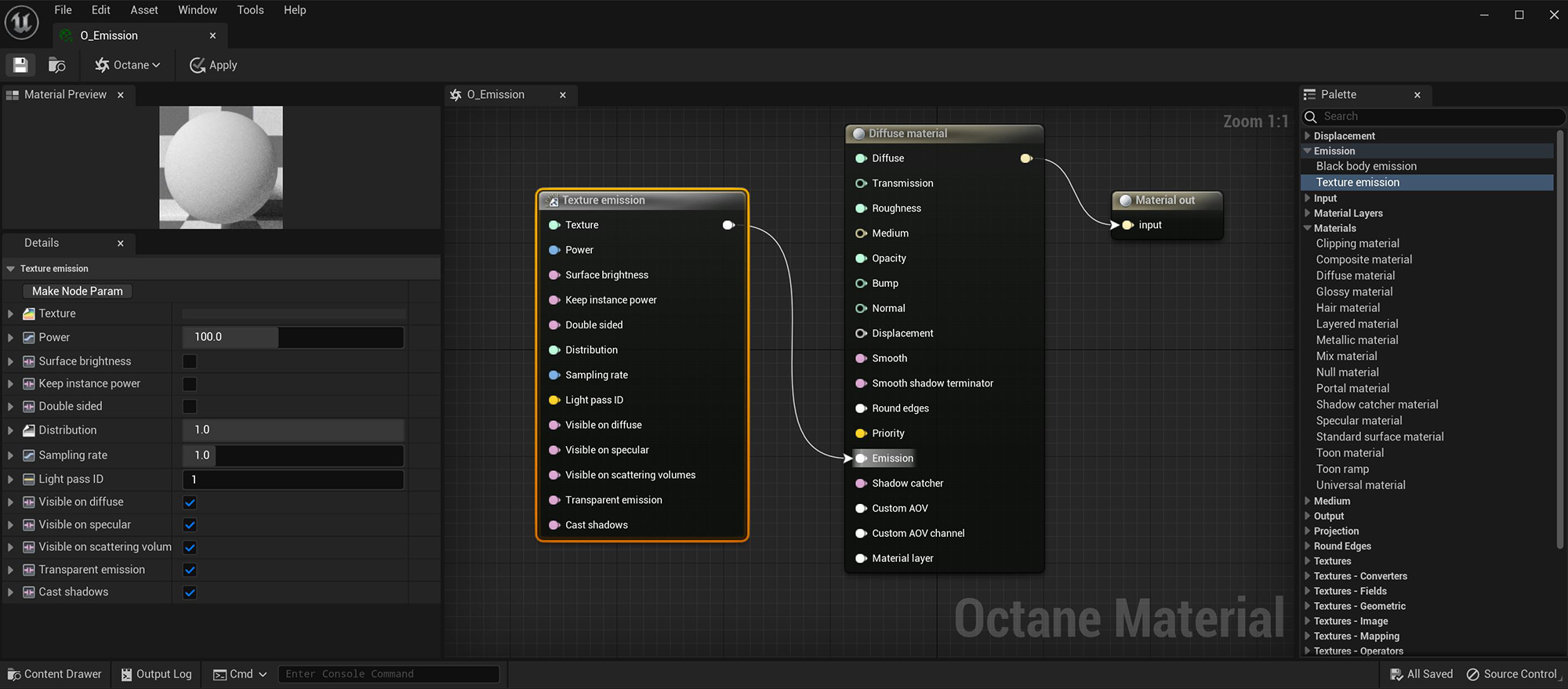Click the Priority yellow input pin
1568x689 pixels.
point(861,433)
